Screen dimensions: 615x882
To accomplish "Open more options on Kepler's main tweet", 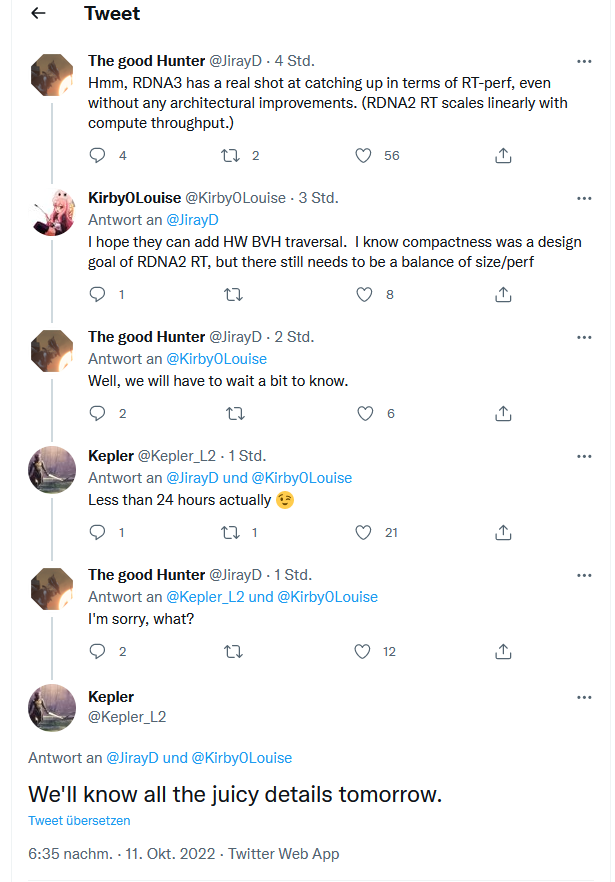I will [x=584, y=698].
